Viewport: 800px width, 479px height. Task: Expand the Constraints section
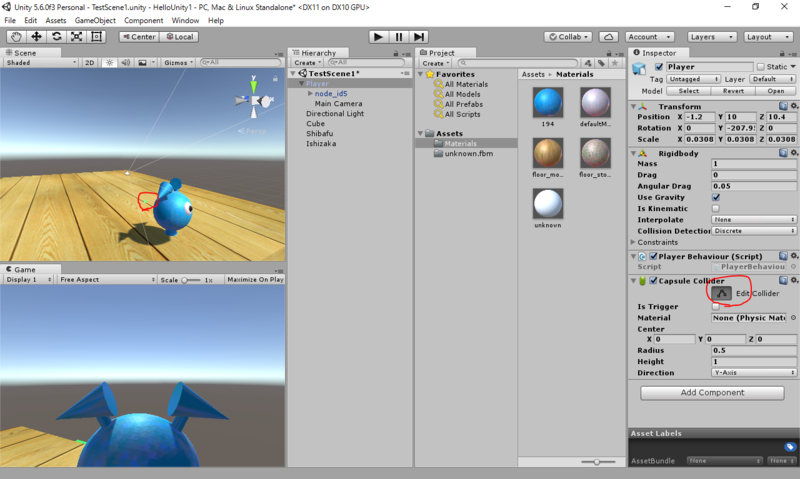pos(633,242)
